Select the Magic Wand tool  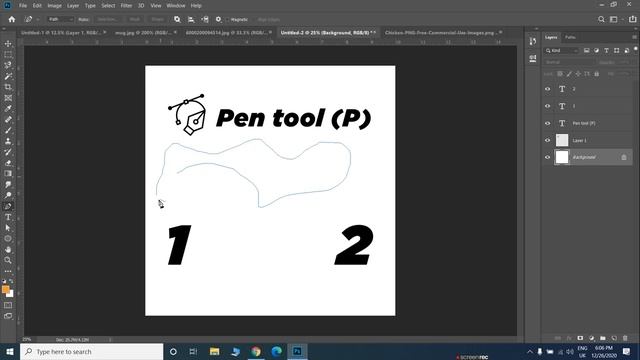click(x=8, y=76)
